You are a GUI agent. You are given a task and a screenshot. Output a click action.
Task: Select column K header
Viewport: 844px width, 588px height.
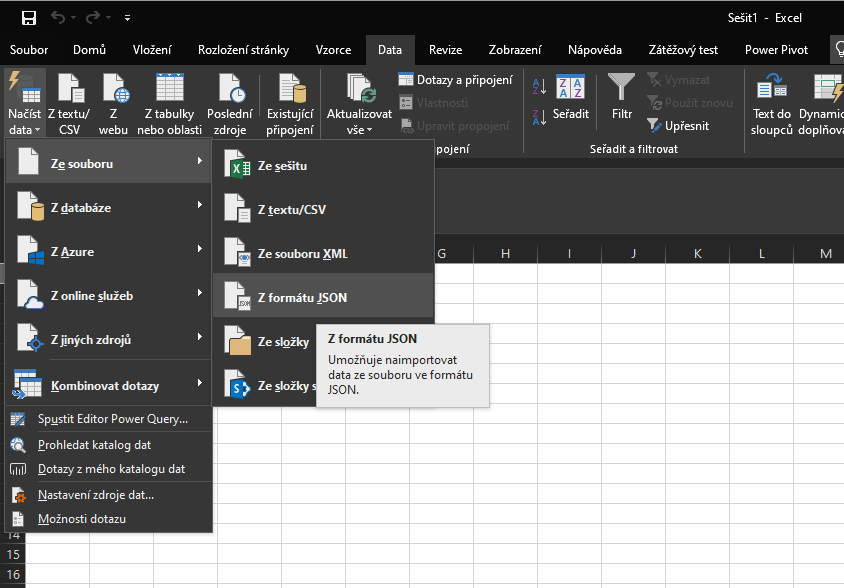coord(697,254)
